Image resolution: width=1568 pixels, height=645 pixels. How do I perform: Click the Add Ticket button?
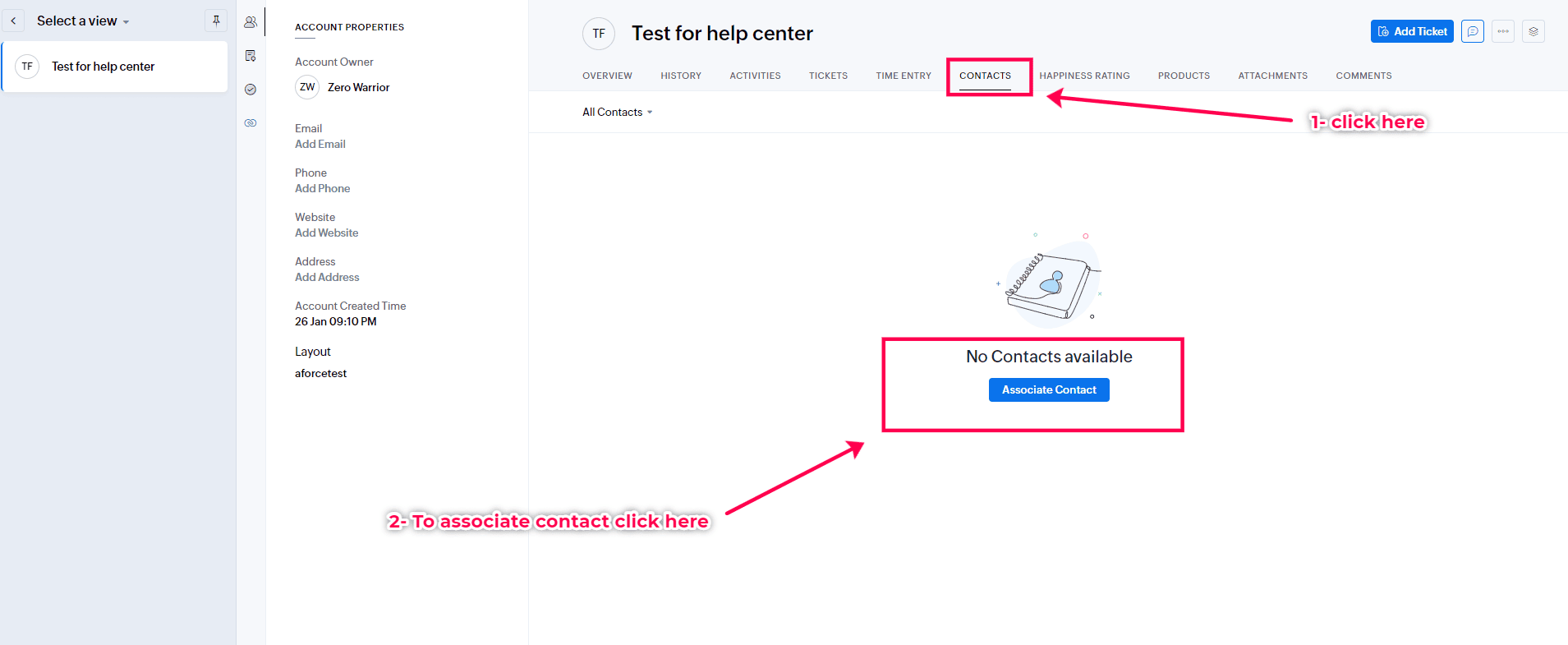(x=1412, y=31)
